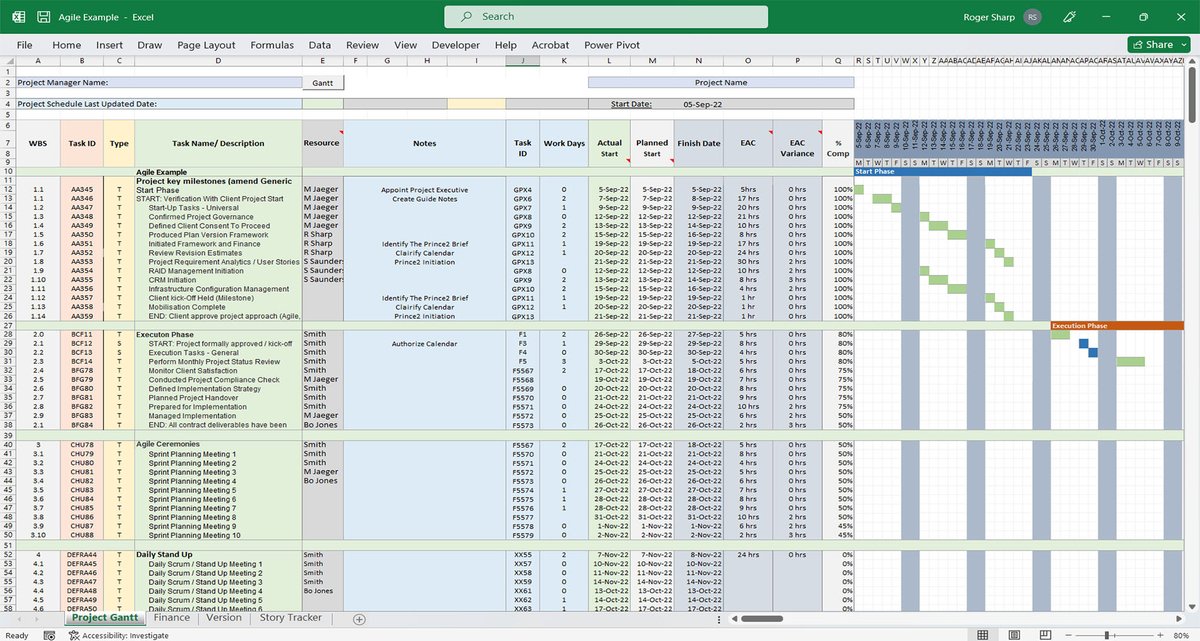Open the Home tab
1200x641 pixels.
click(x=67, y=45)
